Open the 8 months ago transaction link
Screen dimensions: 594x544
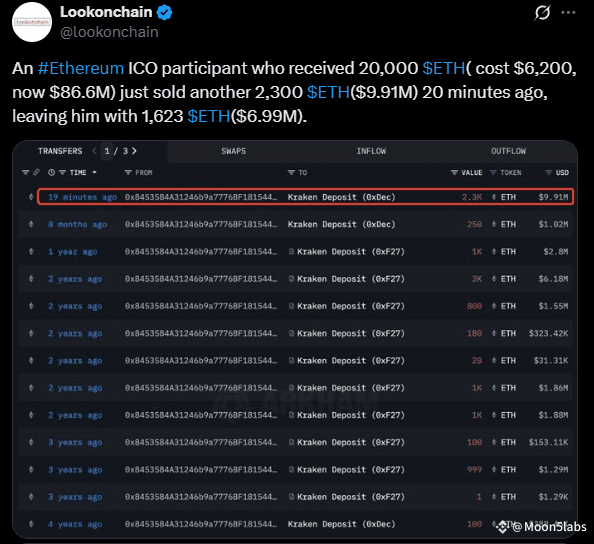point(77,224)
